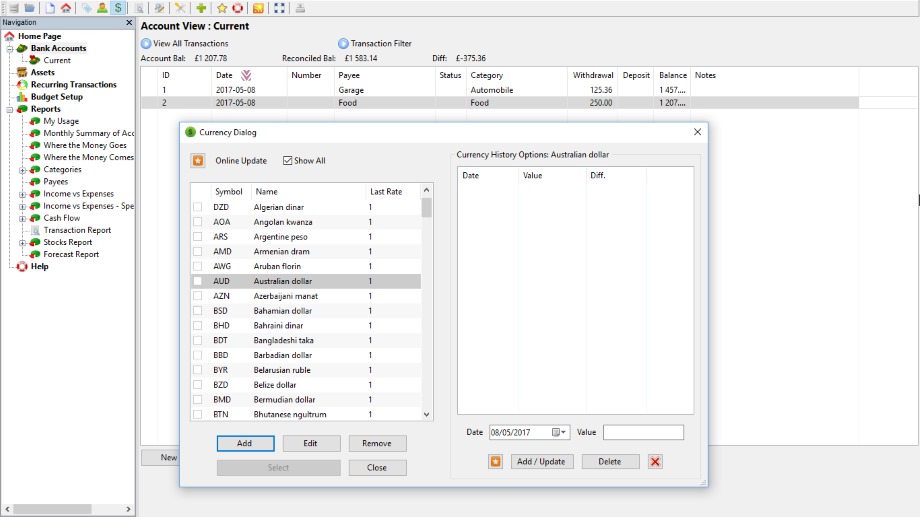
Task: Click the orange RSS news icon
Action: tap(258, 8)
